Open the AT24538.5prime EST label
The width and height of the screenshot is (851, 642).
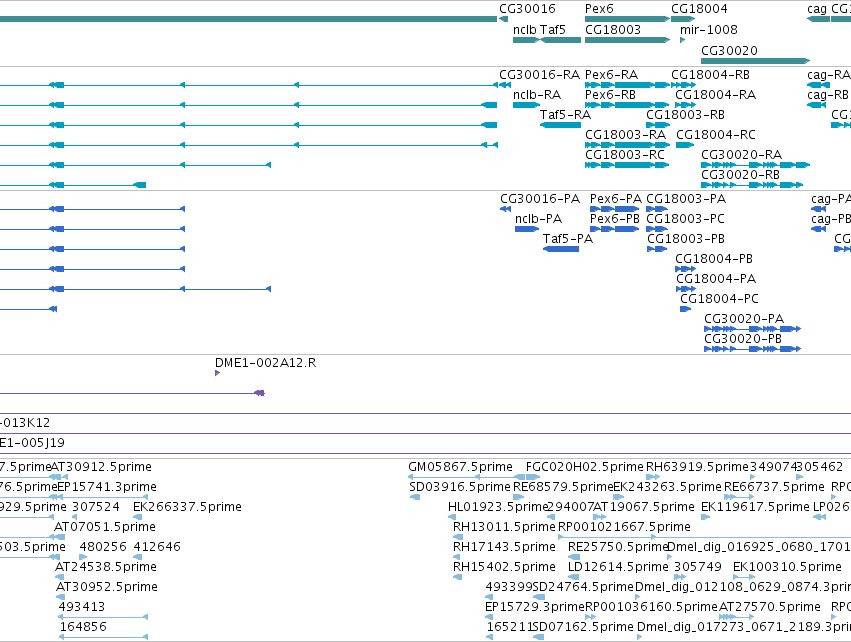[x=106, y=567]
